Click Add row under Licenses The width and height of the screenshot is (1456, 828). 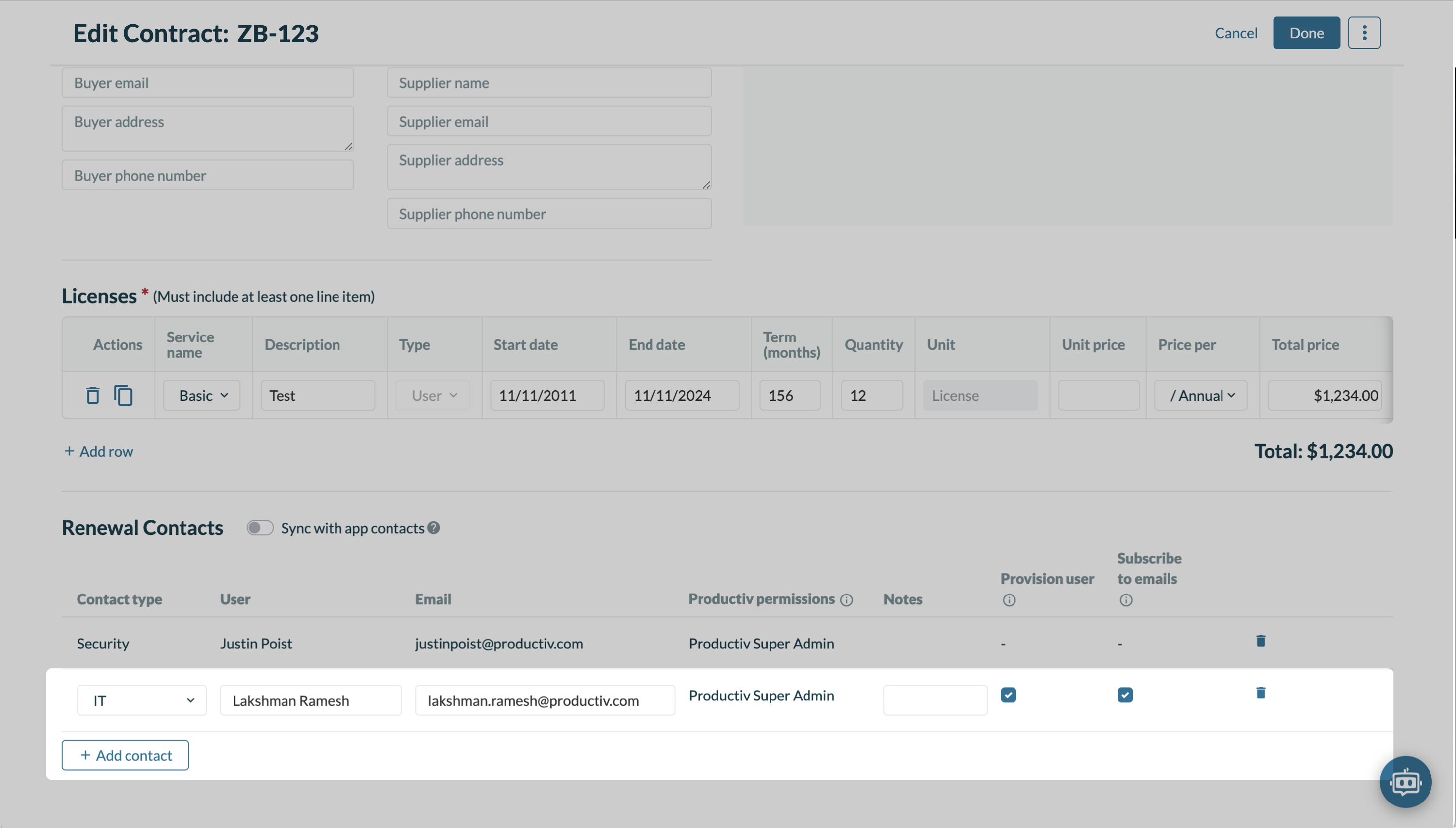coord(99,451)
